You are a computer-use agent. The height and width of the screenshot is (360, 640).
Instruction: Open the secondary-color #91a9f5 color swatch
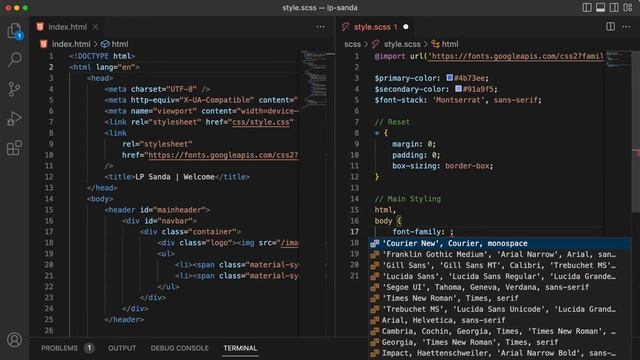[458, 89]
